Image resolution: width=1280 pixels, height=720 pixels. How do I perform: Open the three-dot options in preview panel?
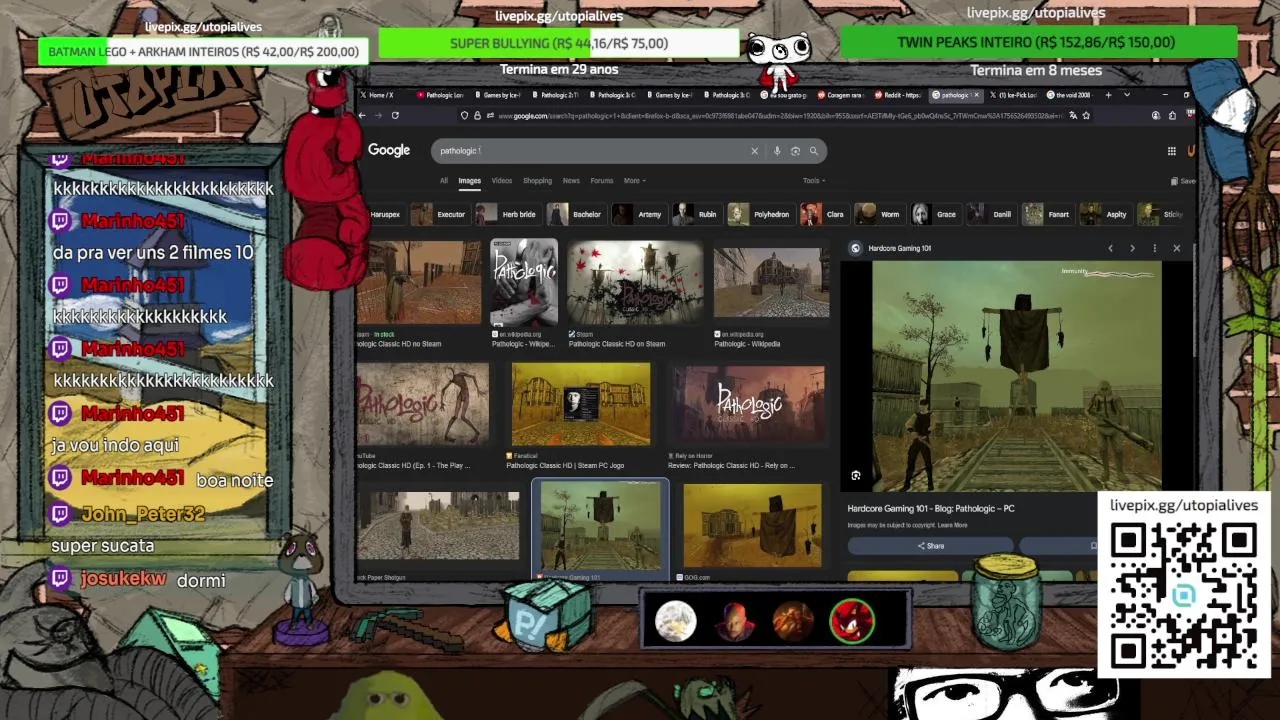(x=1154, y=248)
